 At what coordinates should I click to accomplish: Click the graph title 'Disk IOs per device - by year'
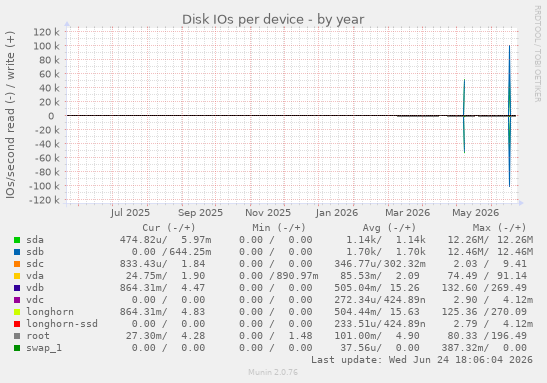coord(273,20)
